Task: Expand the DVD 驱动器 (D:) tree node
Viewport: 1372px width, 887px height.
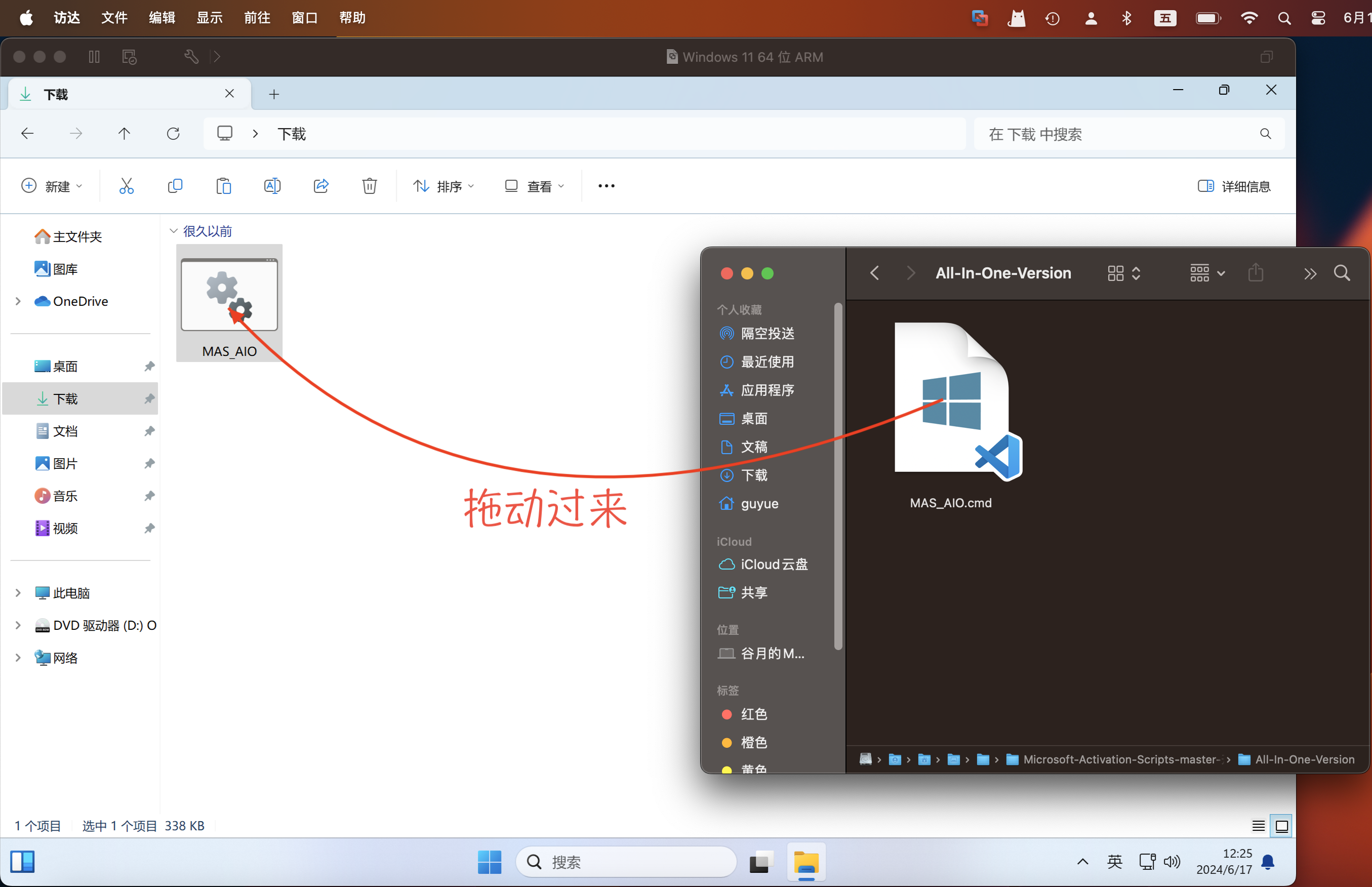Action: tap(18, 625)
